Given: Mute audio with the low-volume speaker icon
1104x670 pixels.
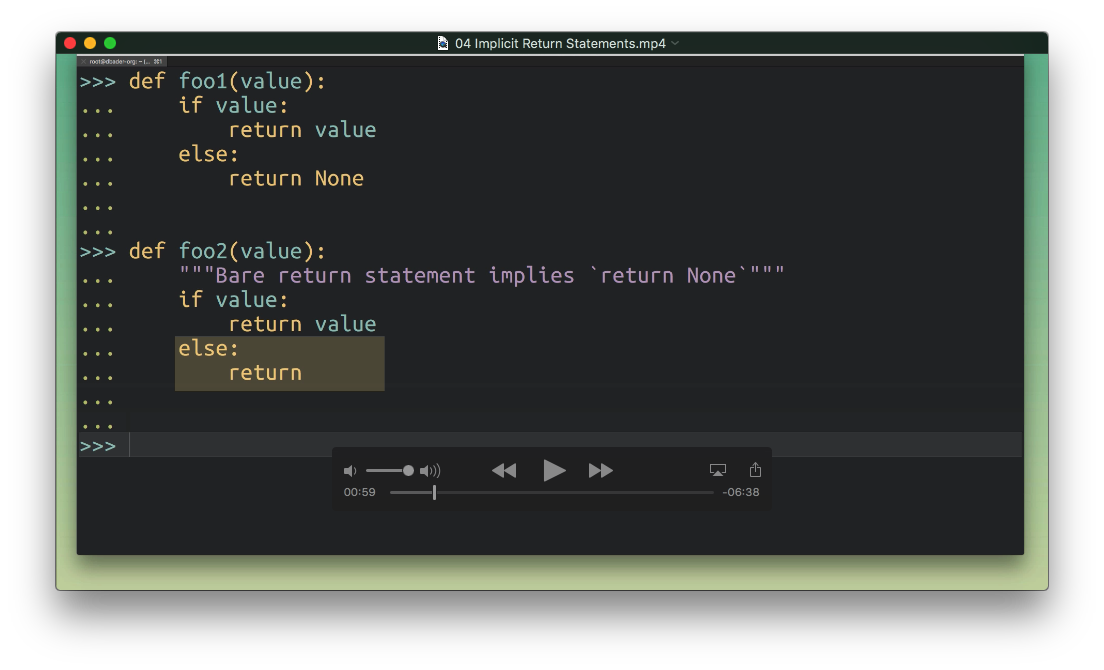Looking at the screenshot, I should click(x=349, y=471).
